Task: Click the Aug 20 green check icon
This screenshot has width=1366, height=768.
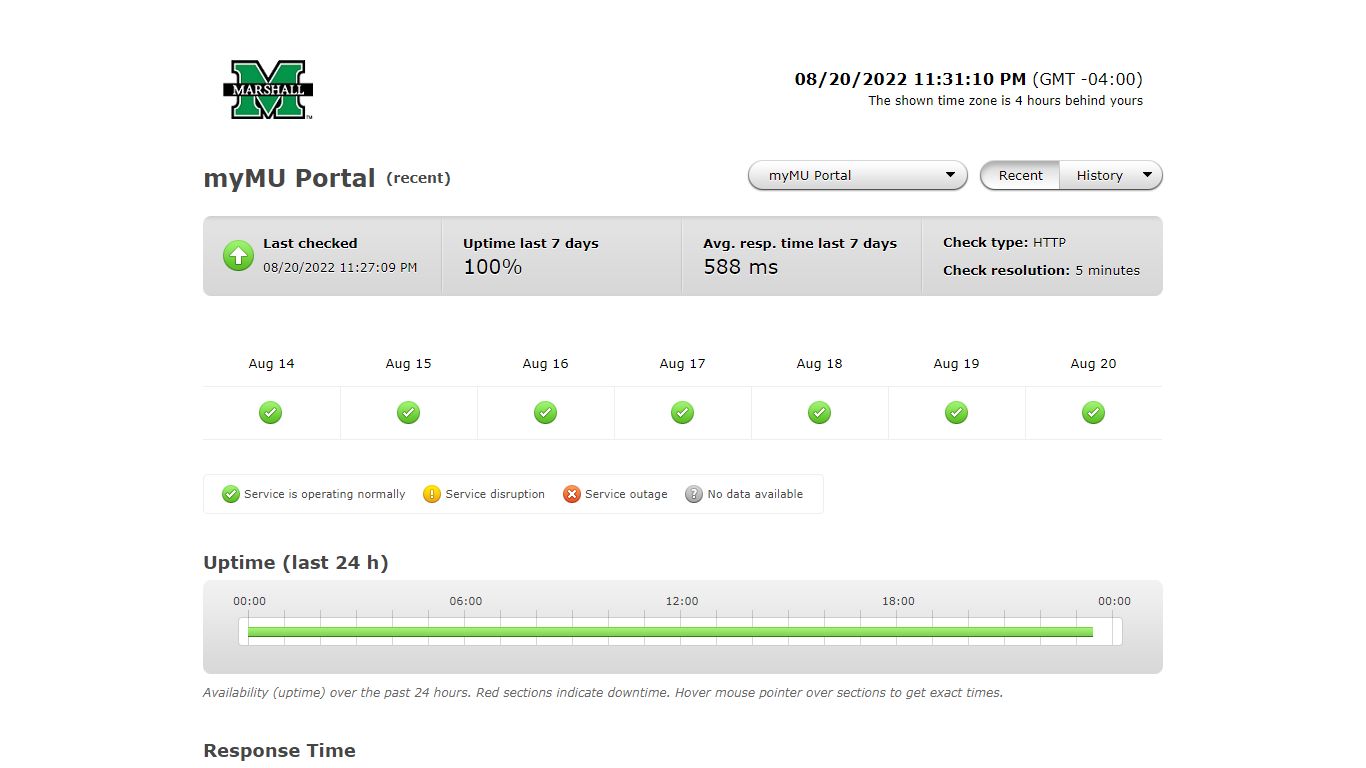Action: pyautogui.click(x=1093, y=412)
